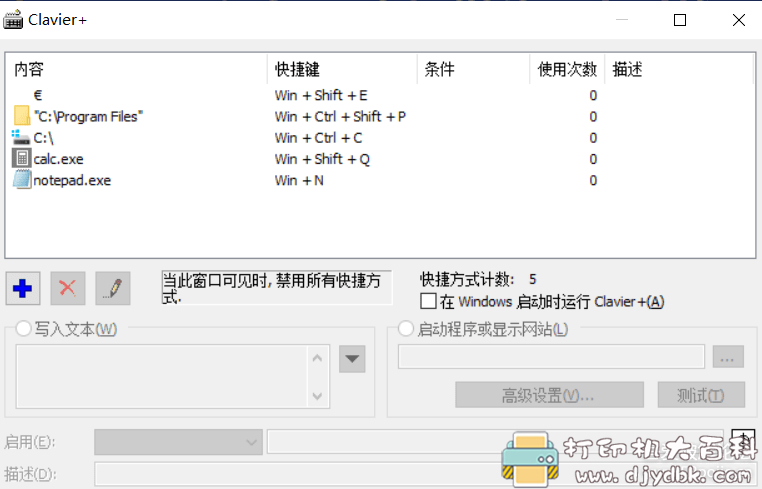The image size is (762, 489).
Task: Click the browse "..." button
Action: pos(728,357)
